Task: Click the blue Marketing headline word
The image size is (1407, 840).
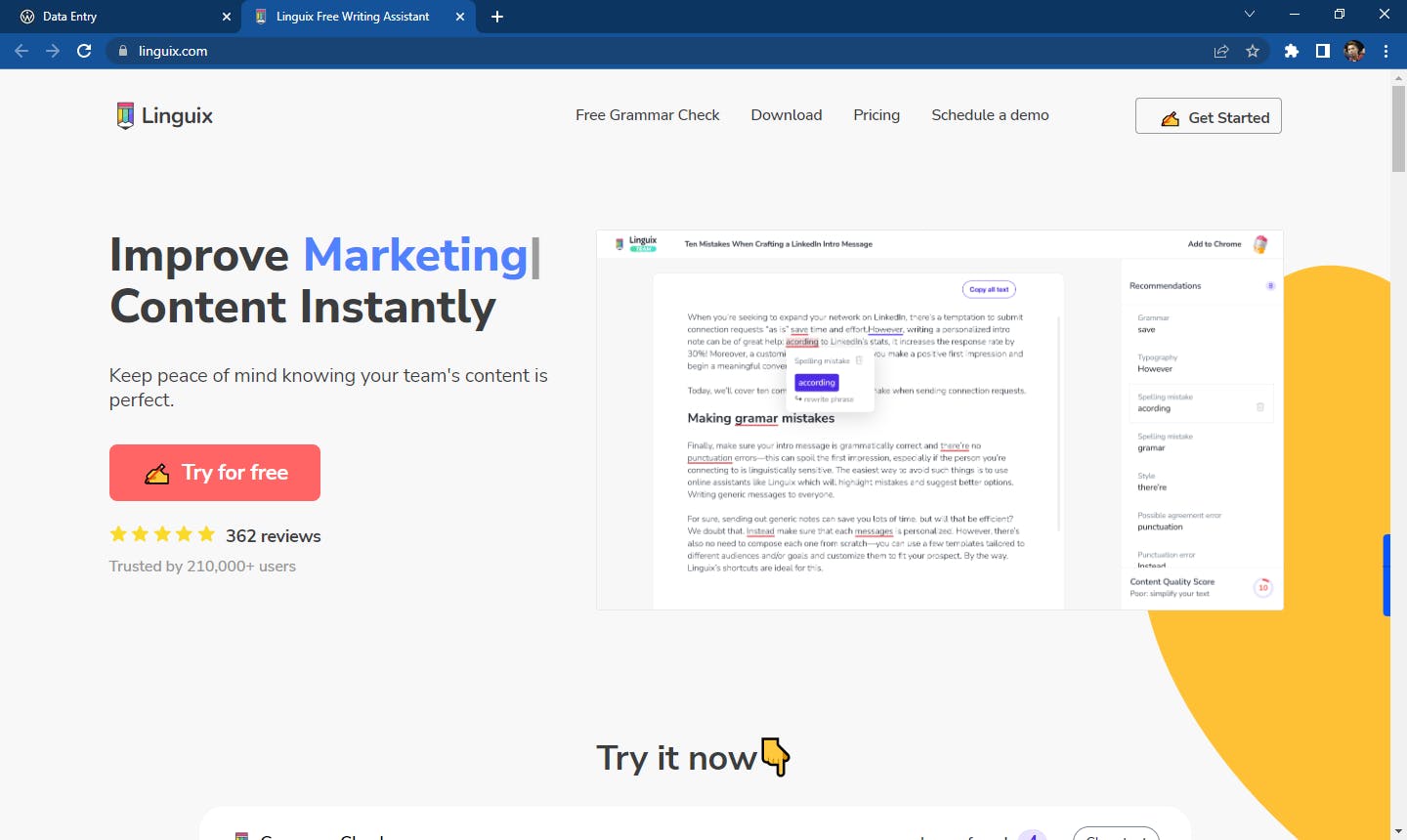Action: point(416,255)
